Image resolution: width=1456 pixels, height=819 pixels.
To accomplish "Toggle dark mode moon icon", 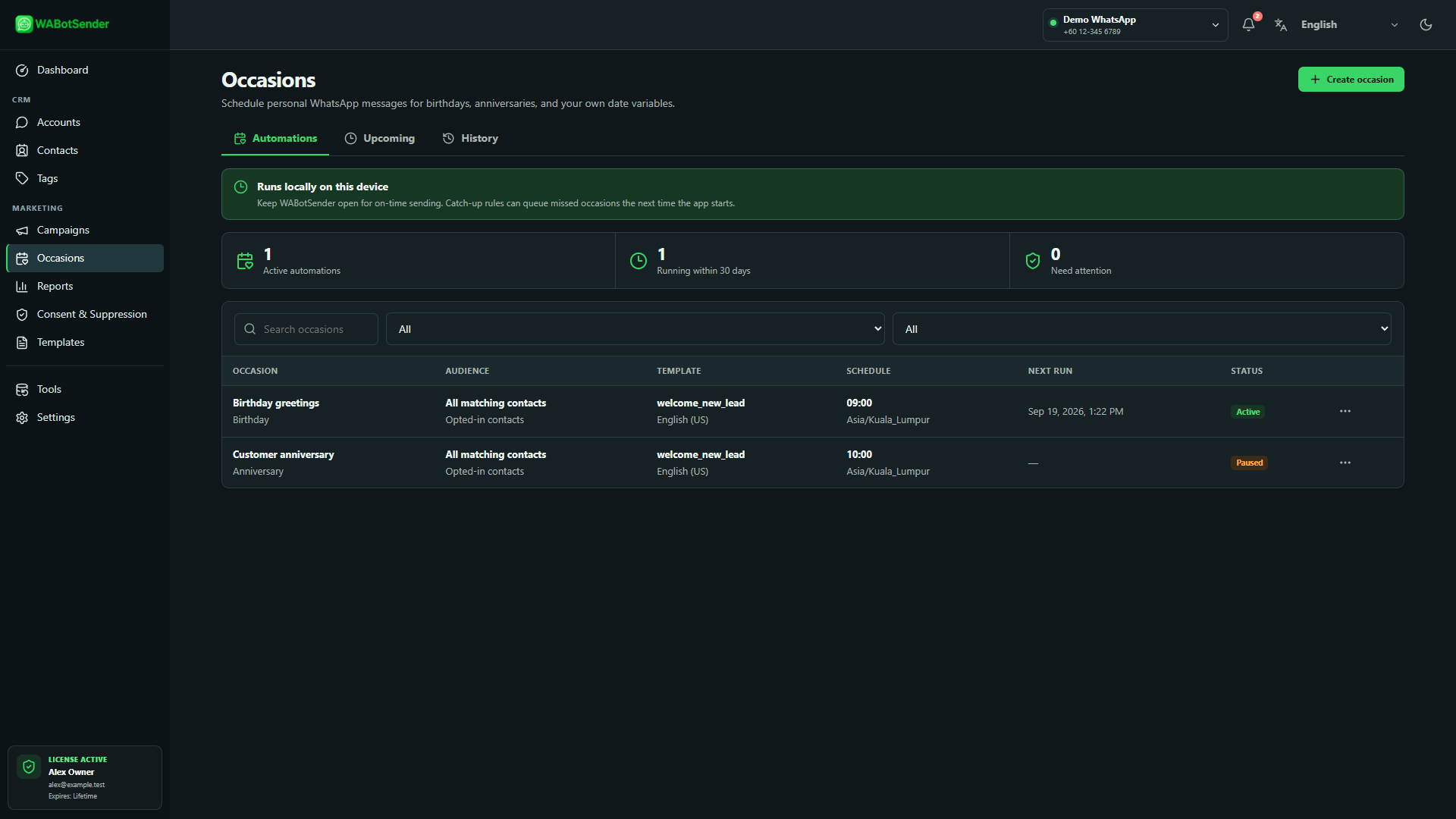I will click(x=1426, y=24).
